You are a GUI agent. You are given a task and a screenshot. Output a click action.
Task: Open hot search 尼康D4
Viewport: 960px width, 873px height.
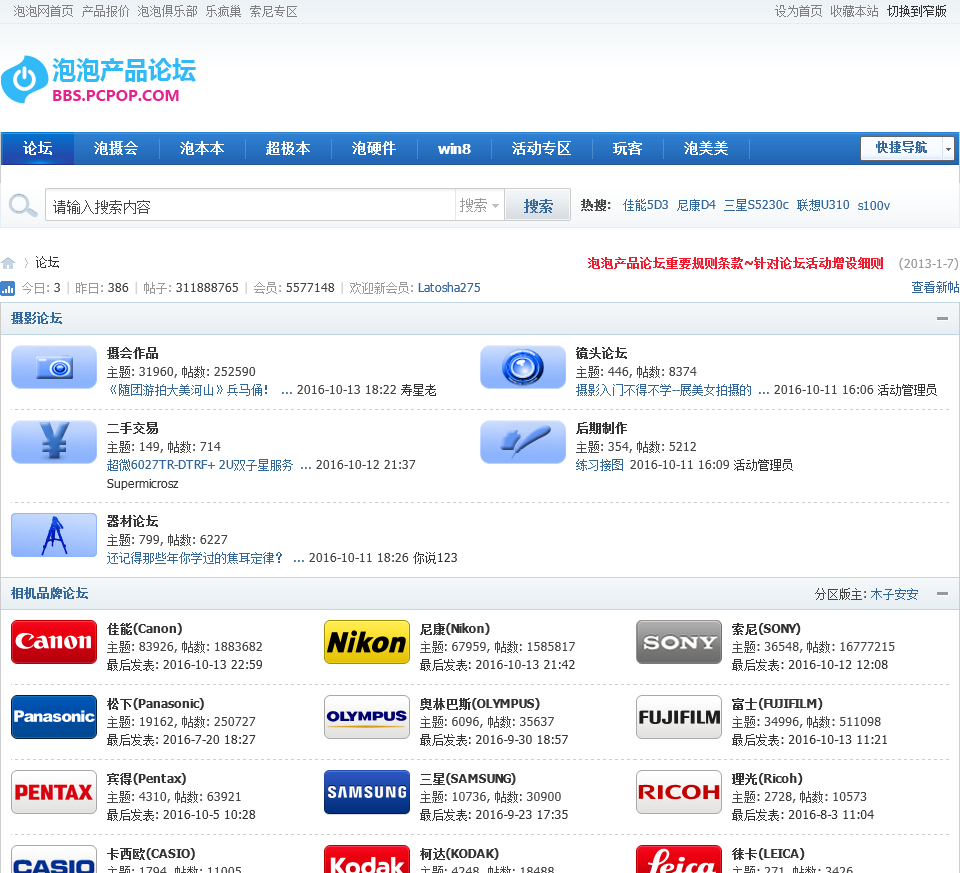coord(696,205)
